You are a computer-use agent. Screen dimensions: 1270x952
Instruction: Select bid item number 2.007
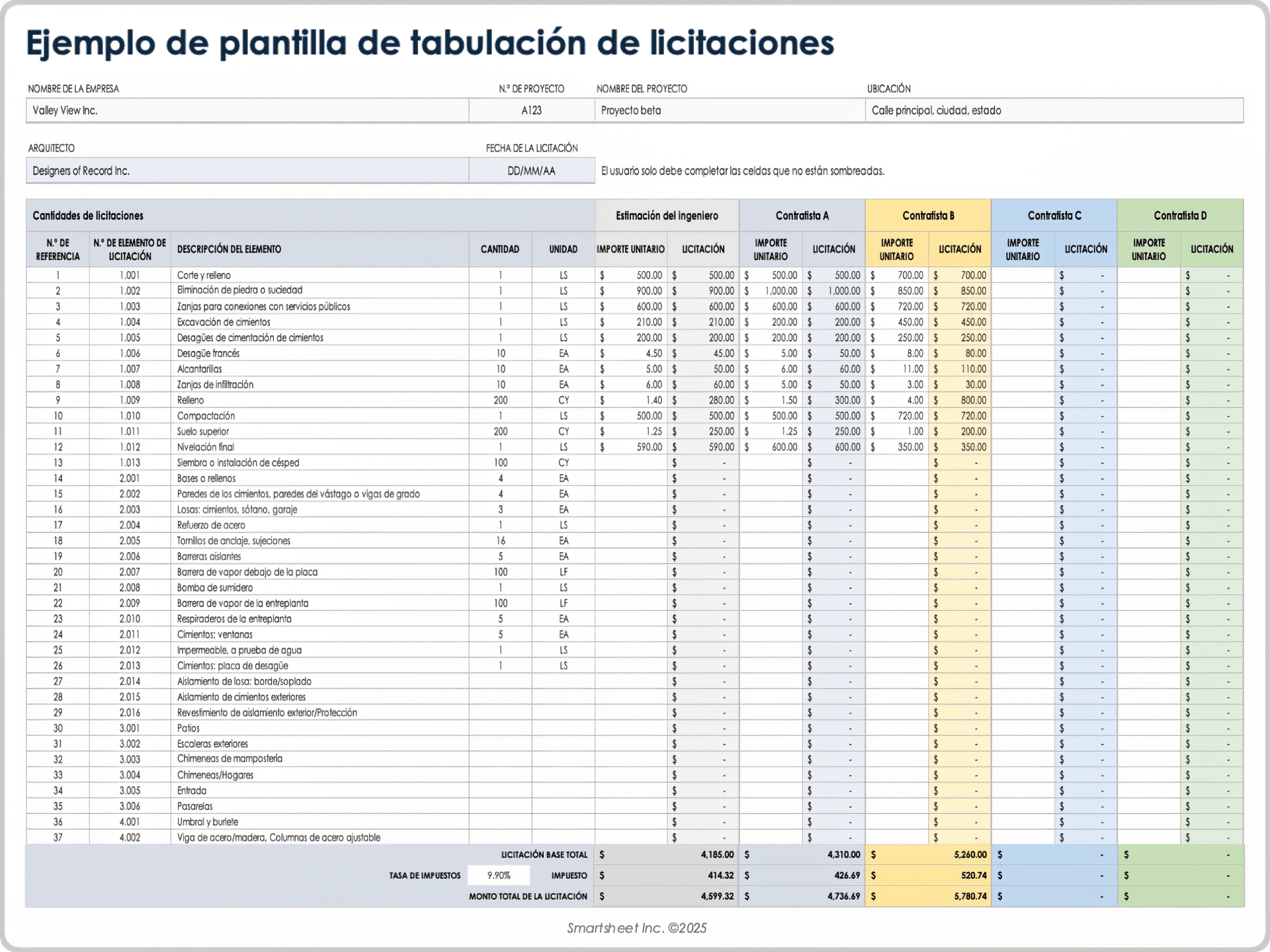pos(130,572)
